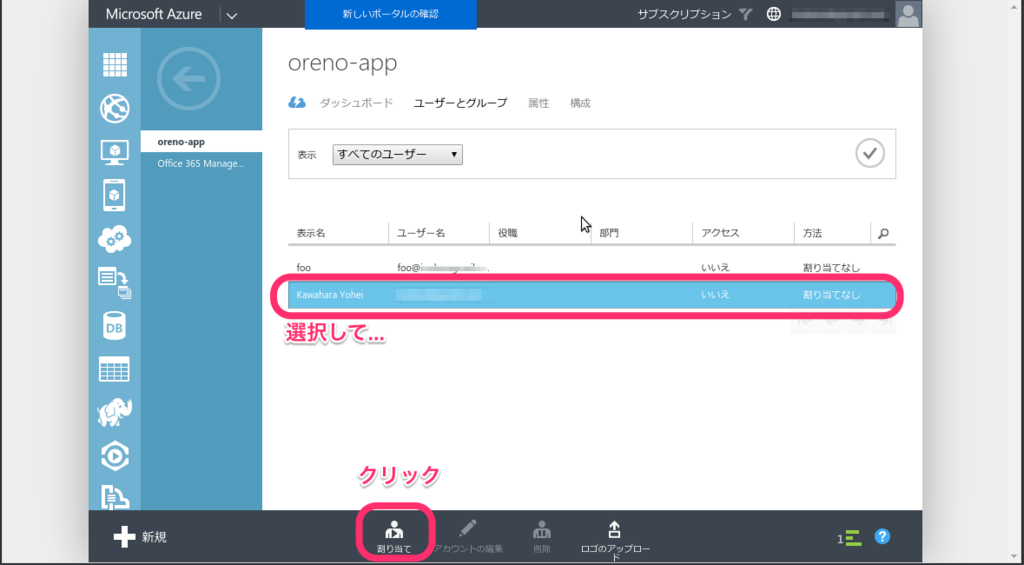Open the user account avatar icon
Screen dimensions: 1024x565
(x=908, y=14)
